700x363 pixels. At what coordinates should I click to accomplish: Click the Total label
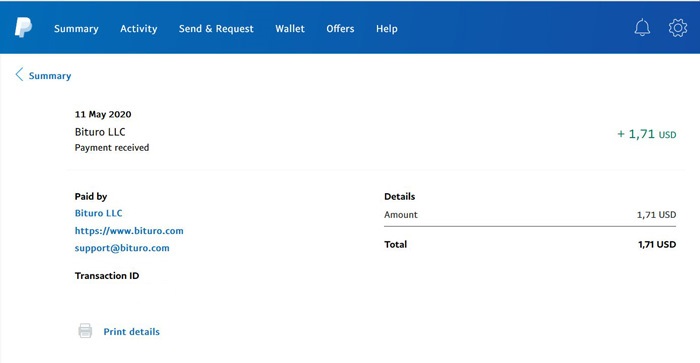coord(396,244)
